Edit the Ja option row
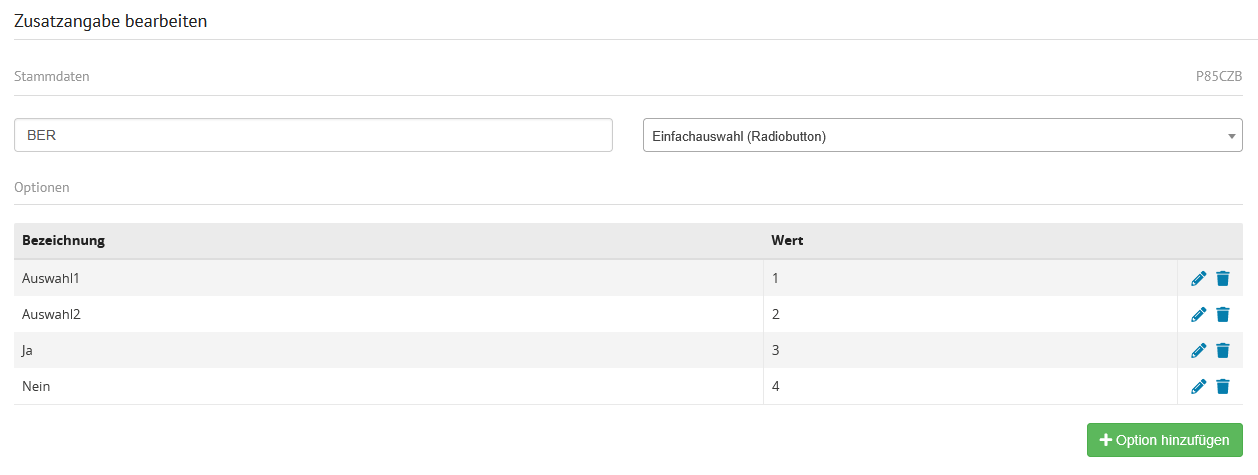This screenshot has height=475, width=1258. pyautogui.click(x=1199, y=350)
